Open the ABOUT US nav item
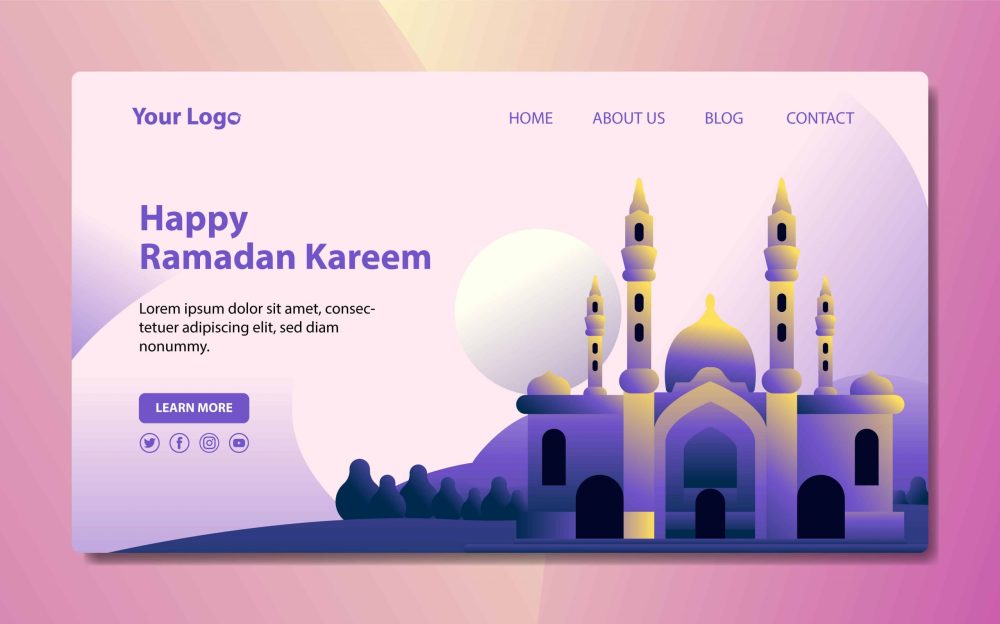Viewport: 1000px width, 624px height. 628,118
